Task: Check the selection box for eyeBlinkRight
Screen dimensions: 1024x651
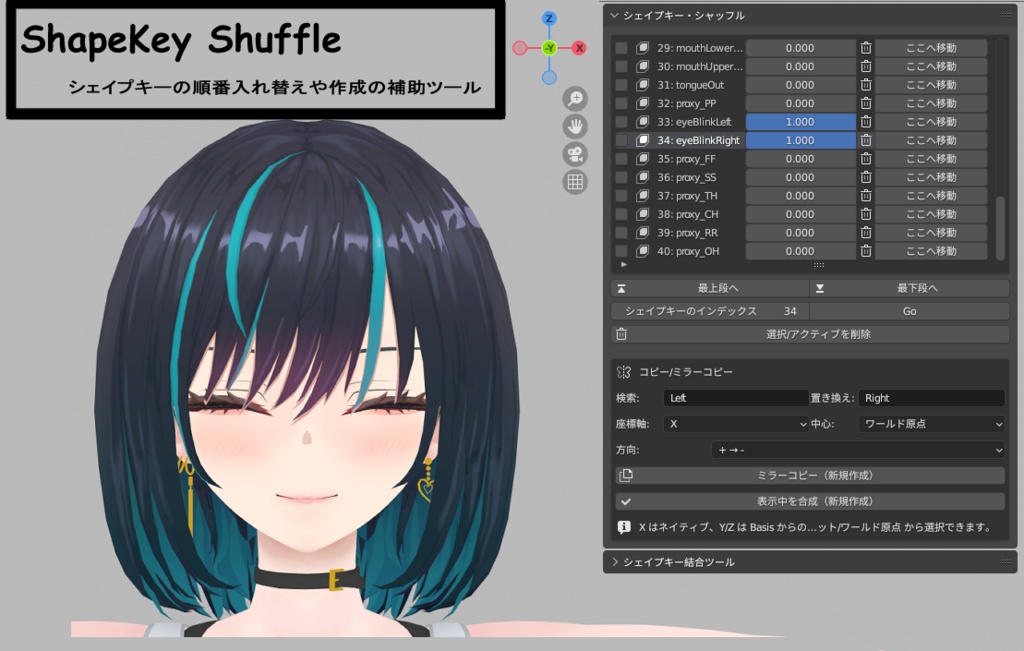Action: tap(621, 140)
